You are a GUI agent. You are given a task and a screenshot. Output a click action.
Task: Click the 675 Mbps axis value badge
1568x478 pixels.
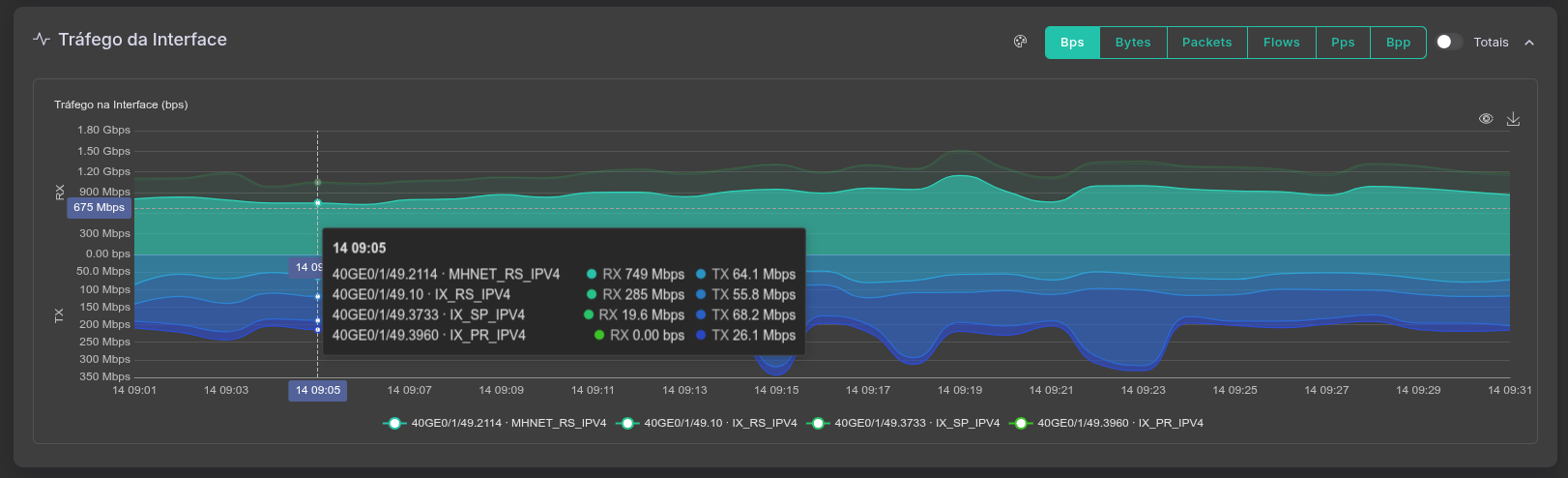click(99, 208)
